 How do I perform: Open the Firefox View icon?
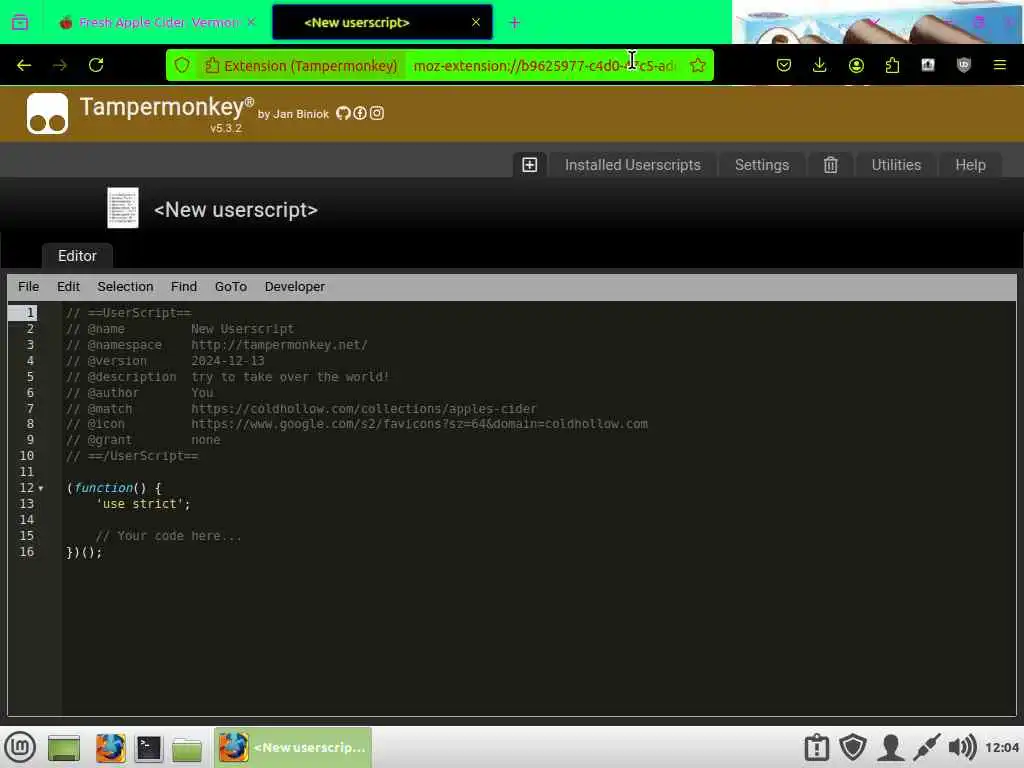(20, 22)
